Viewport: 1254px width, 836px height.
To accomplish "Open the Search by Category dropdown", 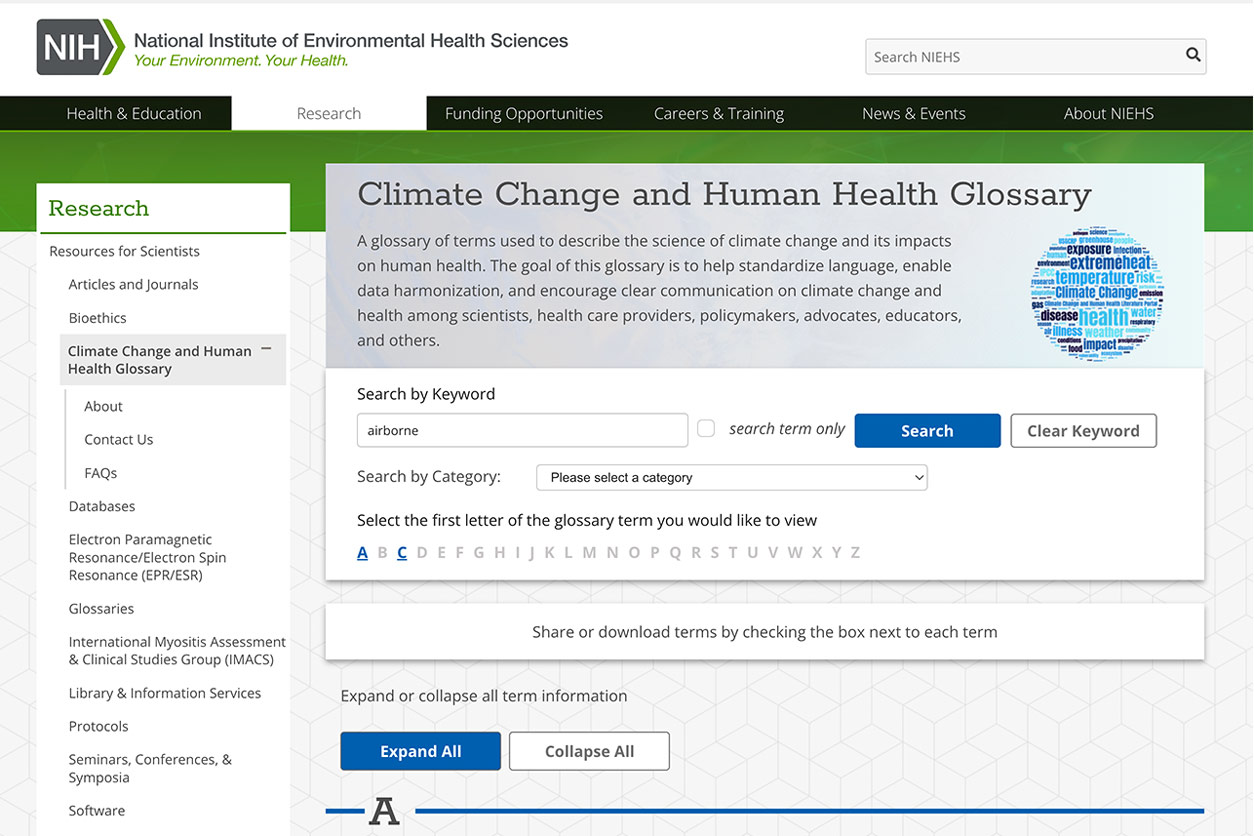I will click(x=731, y=478).
